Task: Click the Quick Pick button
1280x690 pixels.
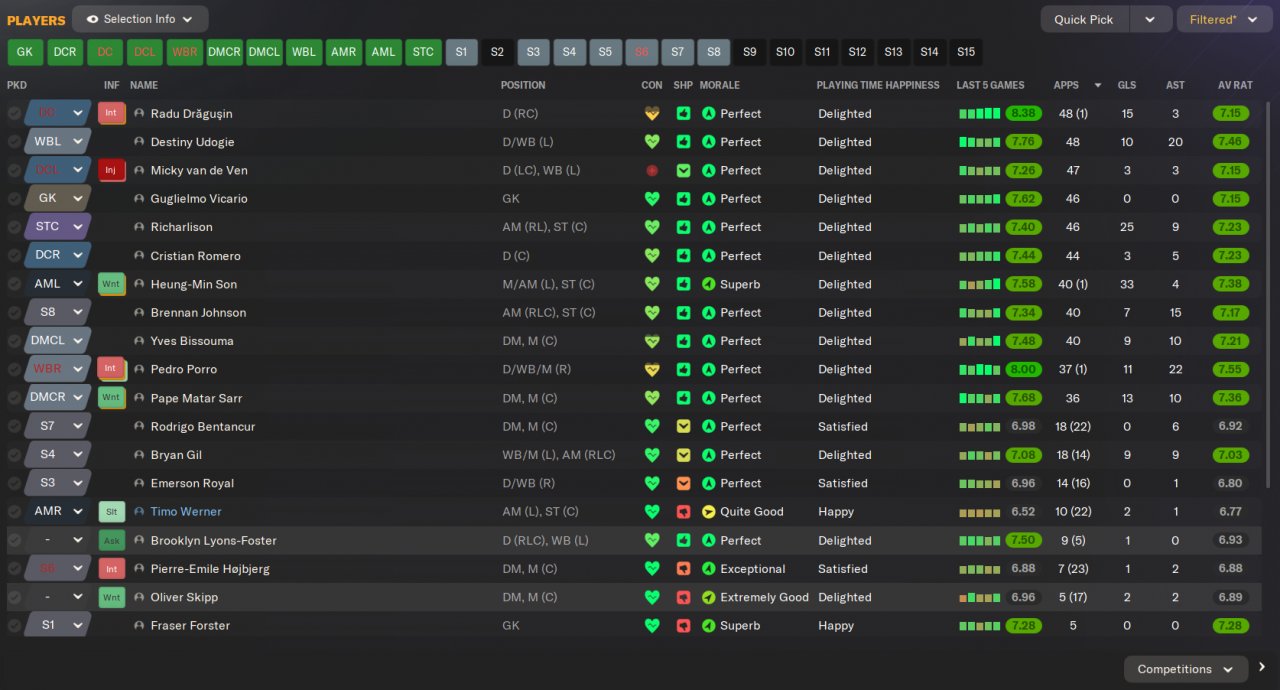Action: 1084,19
